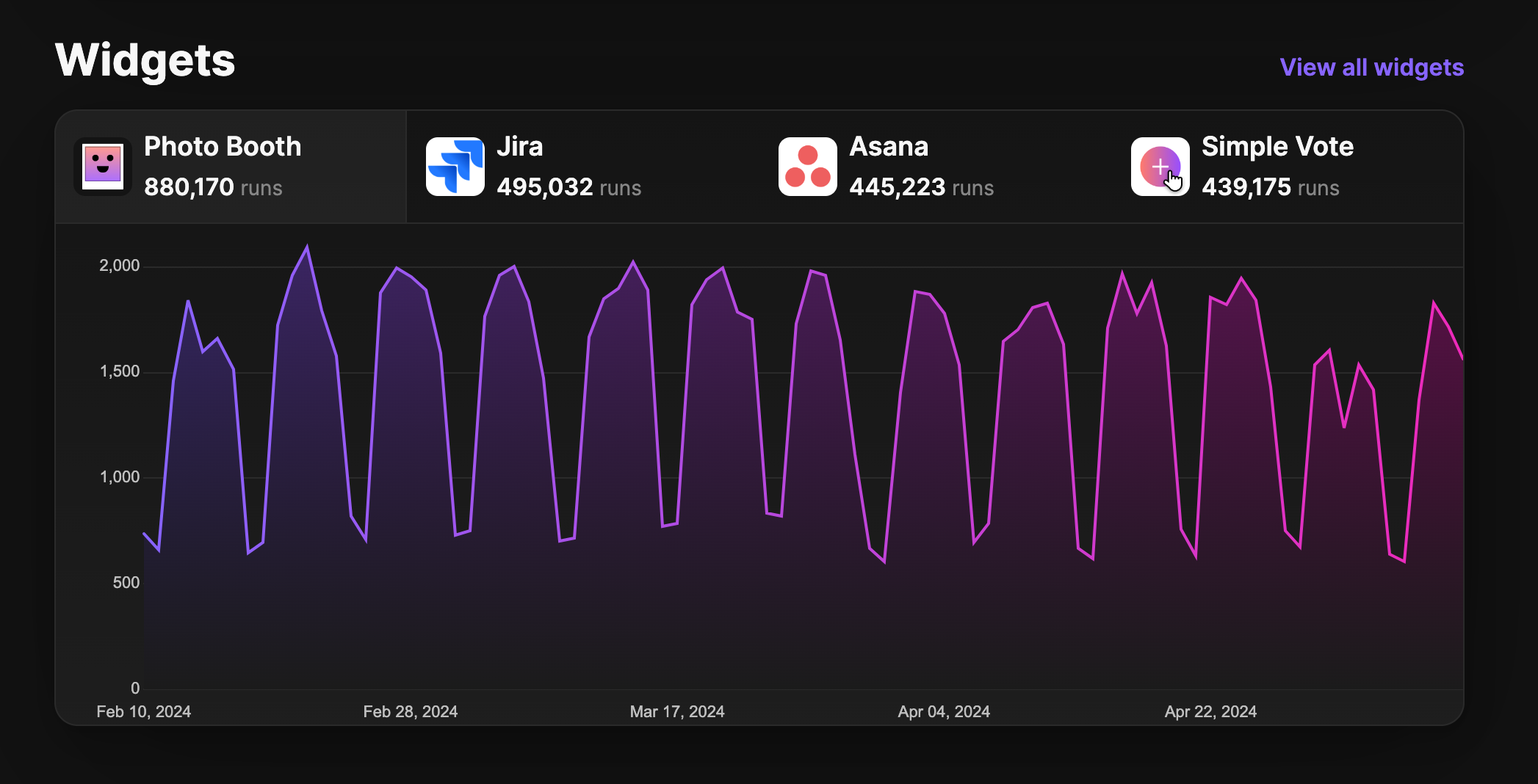
Task: Open the View all widgets page
Action: tap(1371, 67)
